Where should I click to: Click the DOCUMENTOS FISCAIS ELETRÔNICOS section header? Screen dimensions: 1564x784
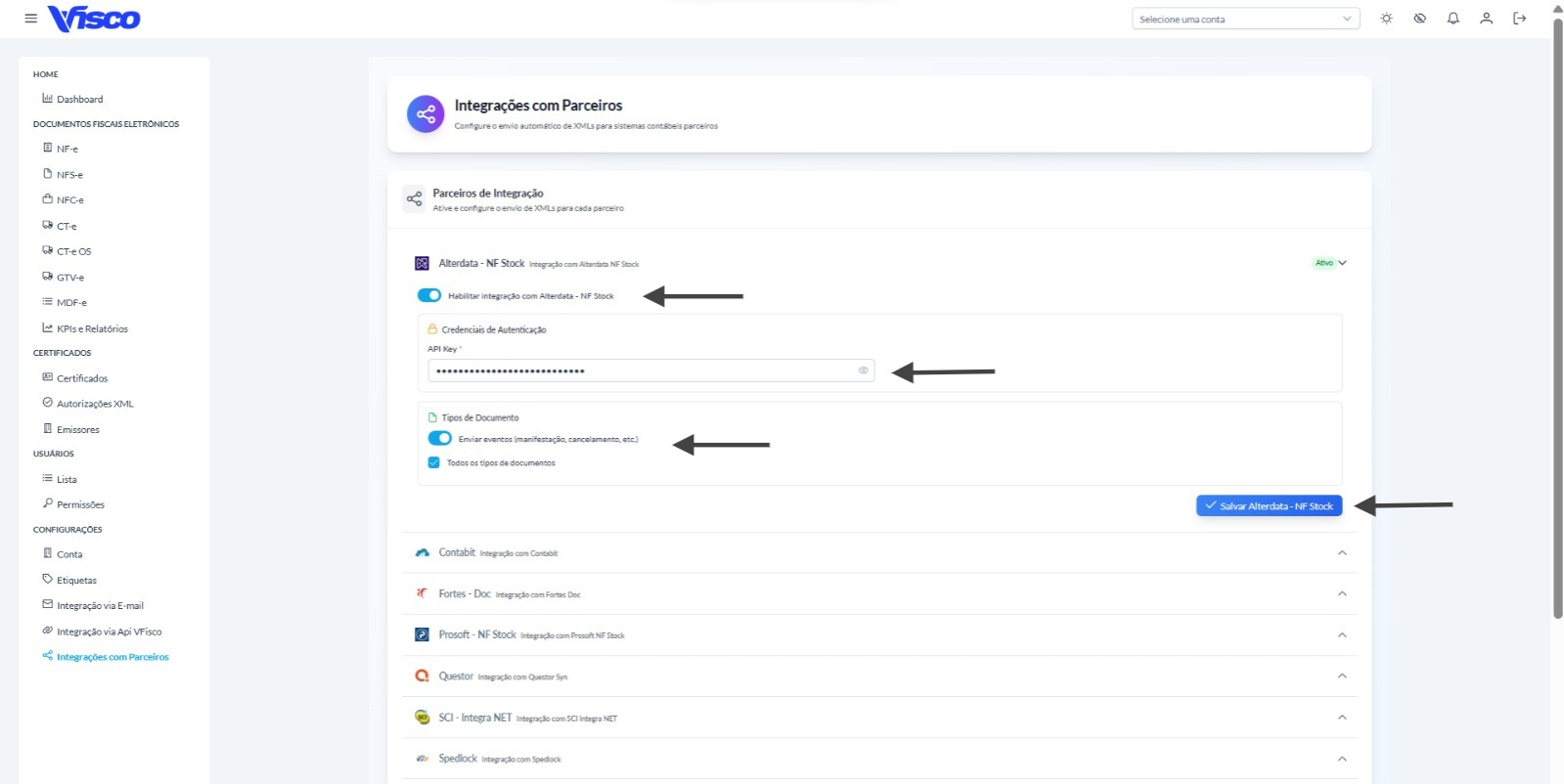tap(106, 124)
